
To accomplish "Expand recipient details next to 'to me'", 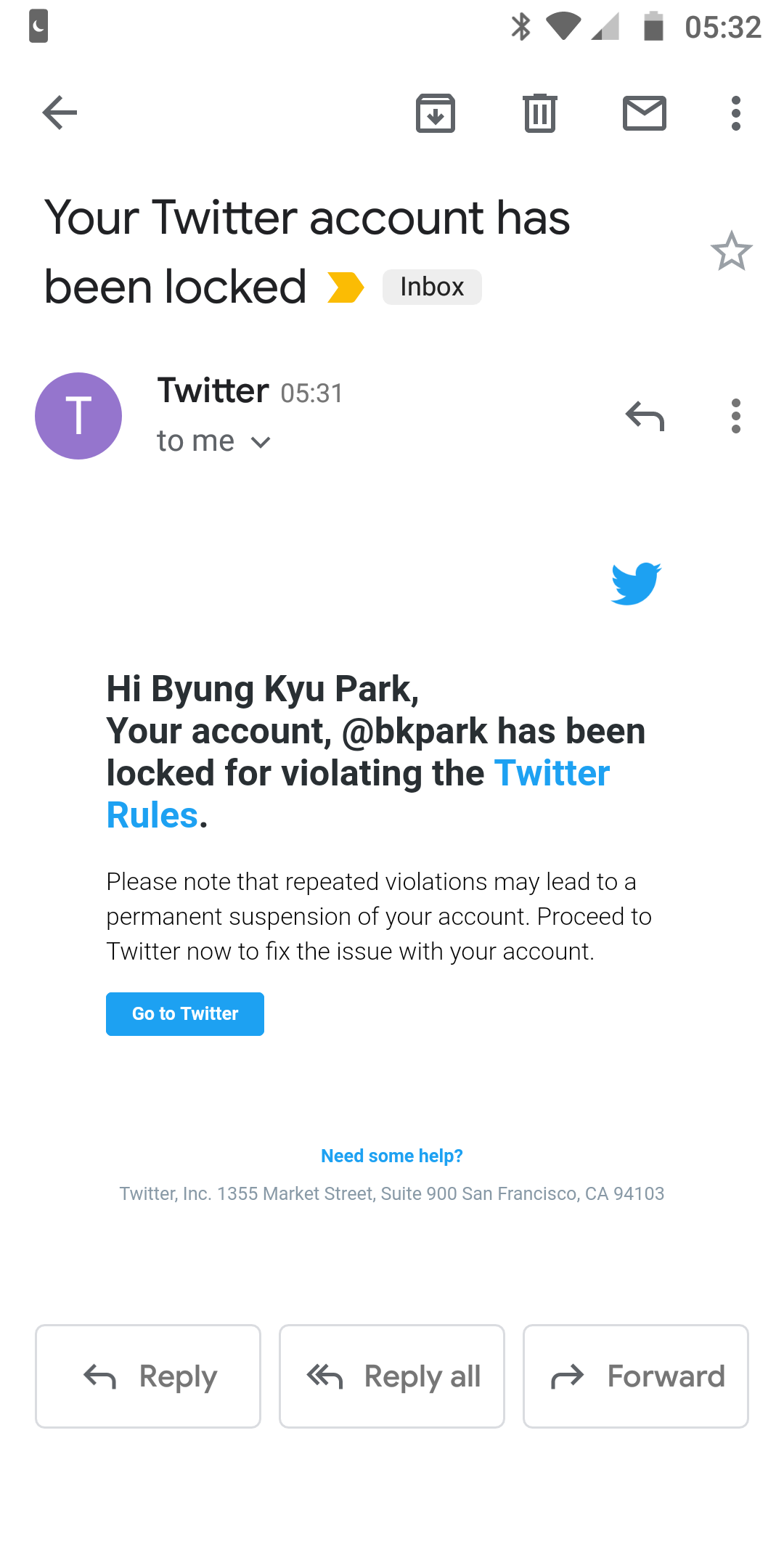I will pos(261,441).
